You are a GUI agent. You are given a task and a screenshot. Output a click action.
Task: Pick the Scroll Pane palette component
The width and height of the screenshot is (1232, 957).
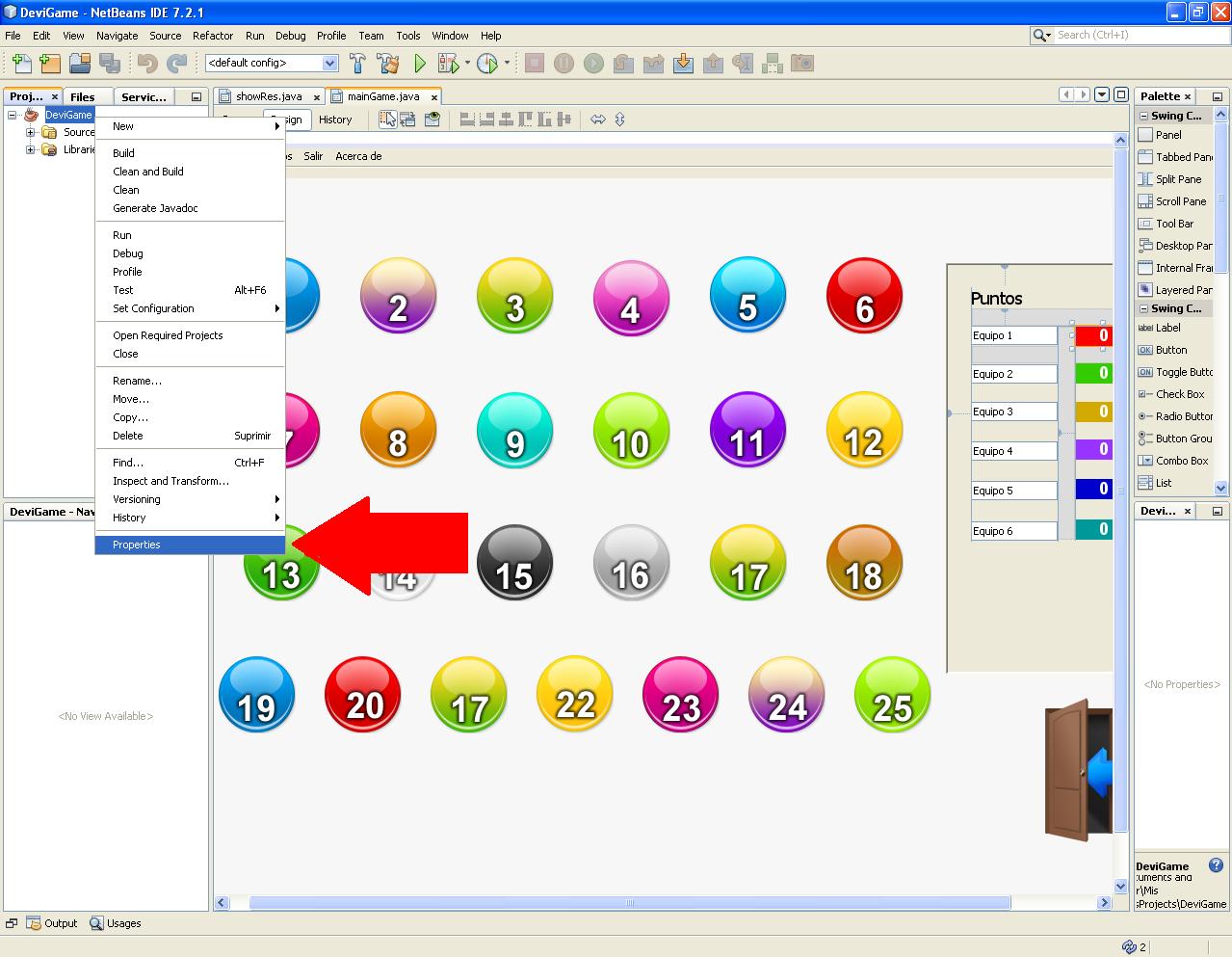(1181, 201)
